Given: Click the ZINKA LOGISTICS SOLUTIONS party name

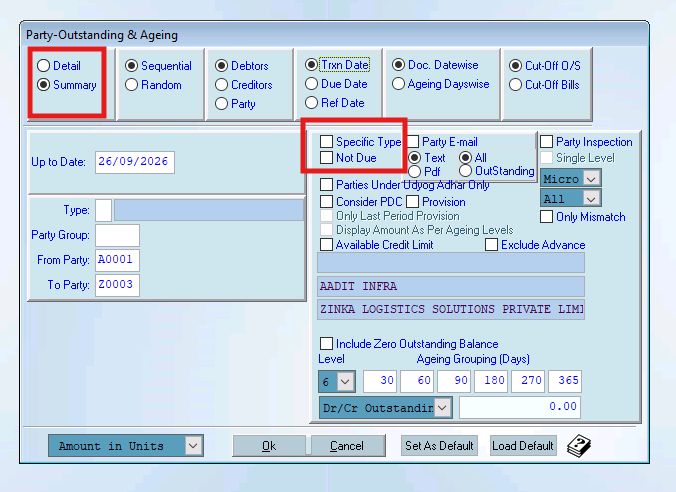Looking at the screenshot, I should coord(451,310).
